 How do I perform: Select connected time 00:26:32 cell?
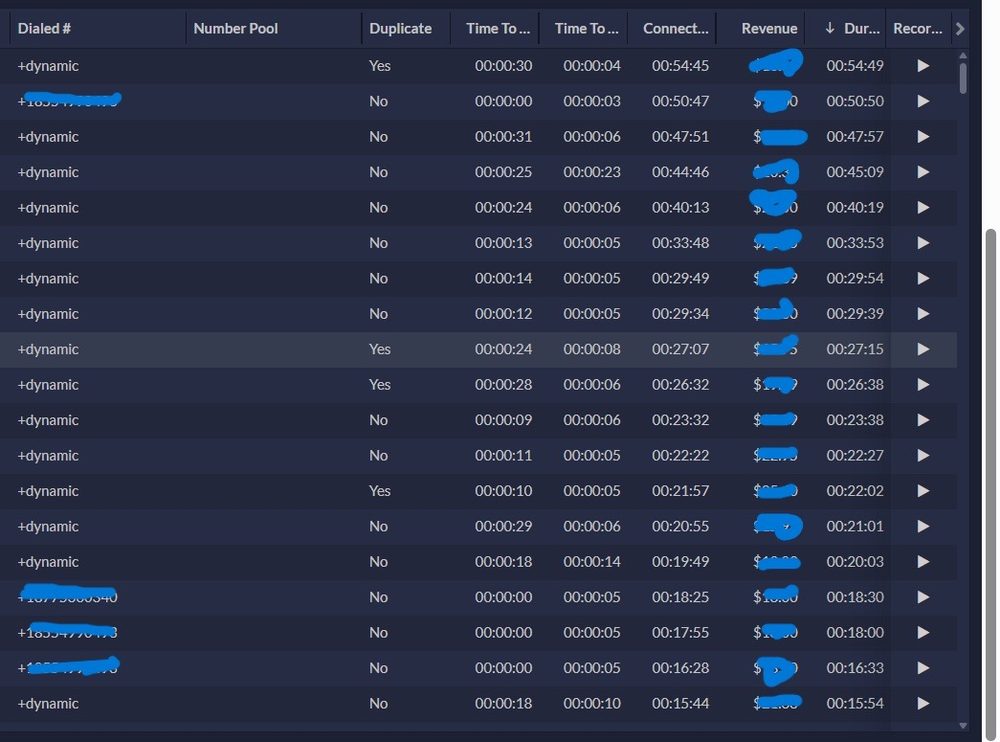tap(680, 385)
